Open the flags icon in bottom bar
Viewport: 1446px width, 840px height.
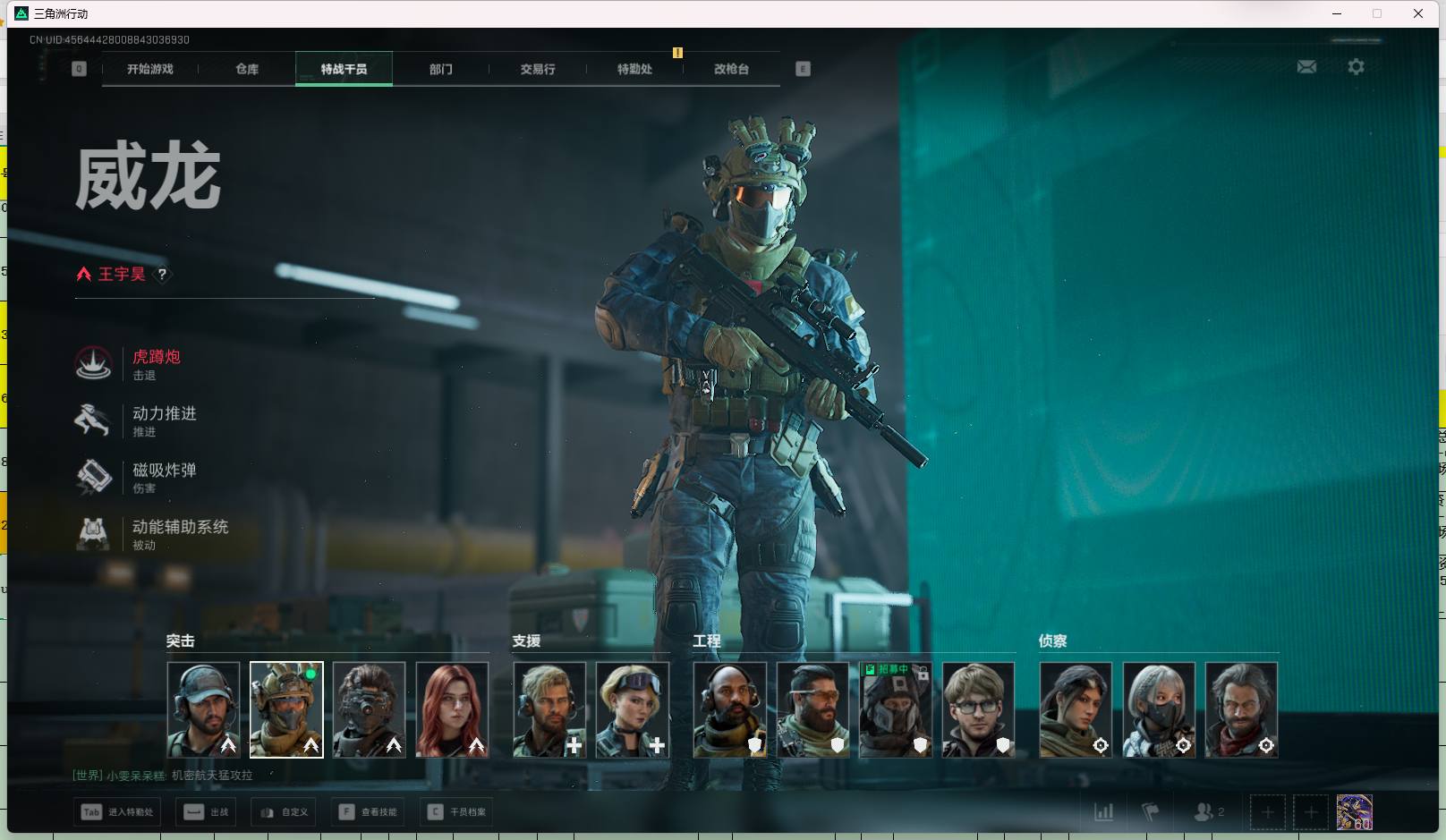1151,812
